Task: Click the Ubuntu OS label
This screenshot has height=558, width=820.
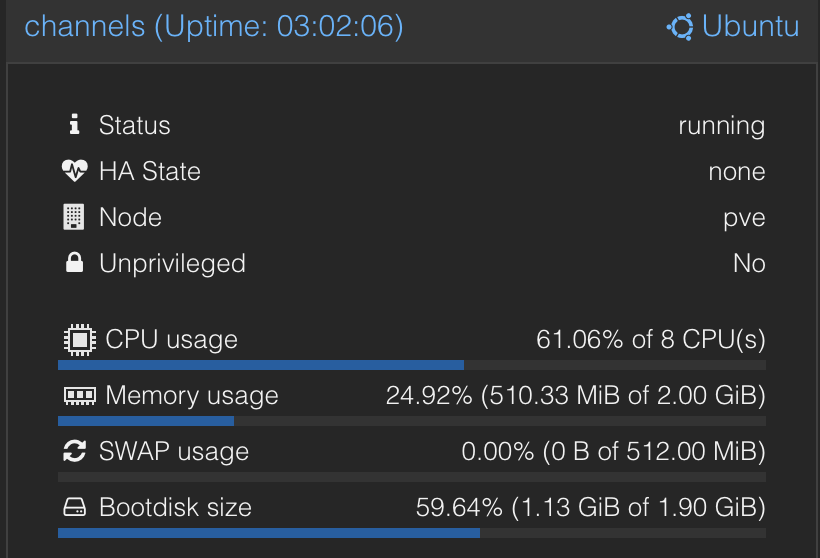Action: 750,26
